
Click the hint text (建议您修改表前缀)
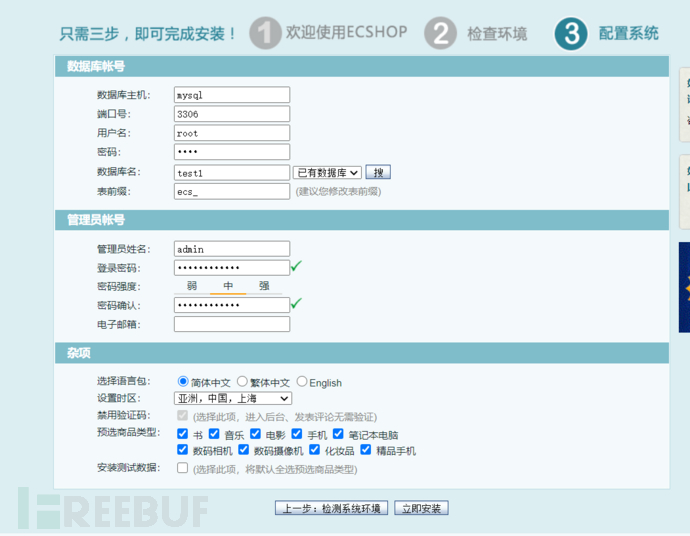pyautogui.click(x=338, y=191)
